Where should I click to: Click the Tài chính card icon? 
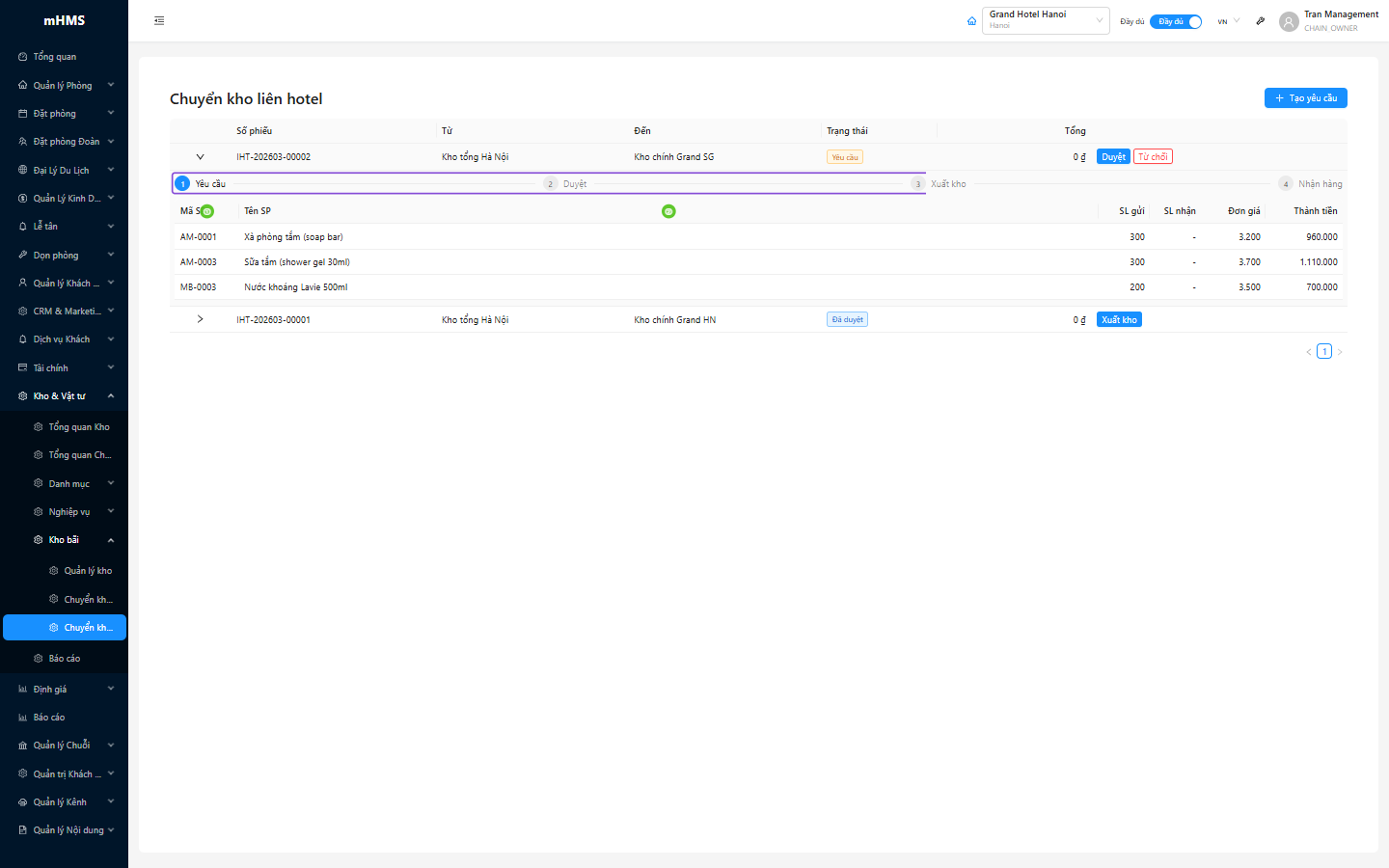[x=23, y=368]
